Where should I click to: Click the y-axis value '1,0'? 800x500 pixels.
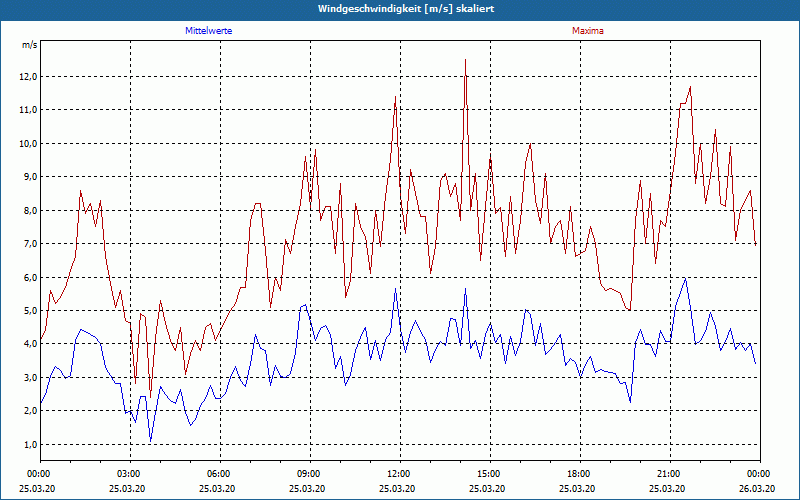click(x=30, y=444)
